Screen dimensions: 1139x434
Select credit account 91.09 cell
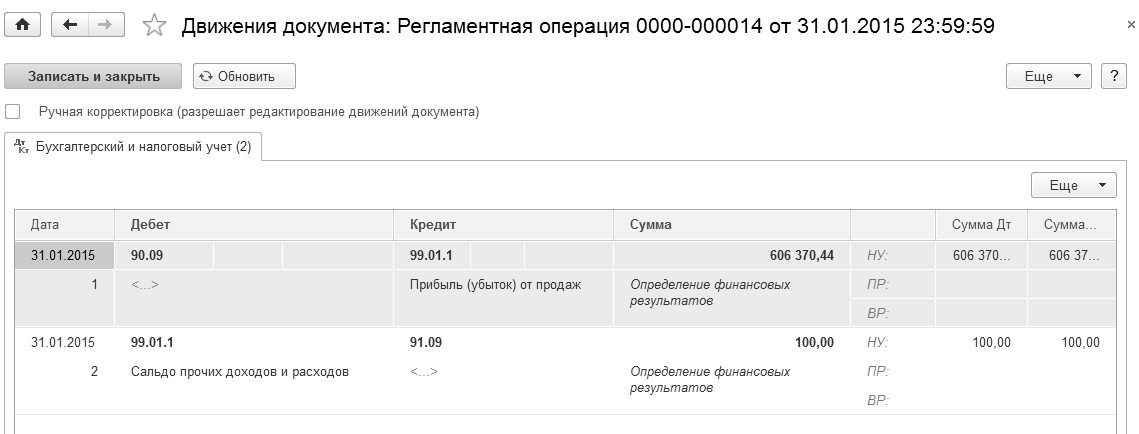click(426, 342)
